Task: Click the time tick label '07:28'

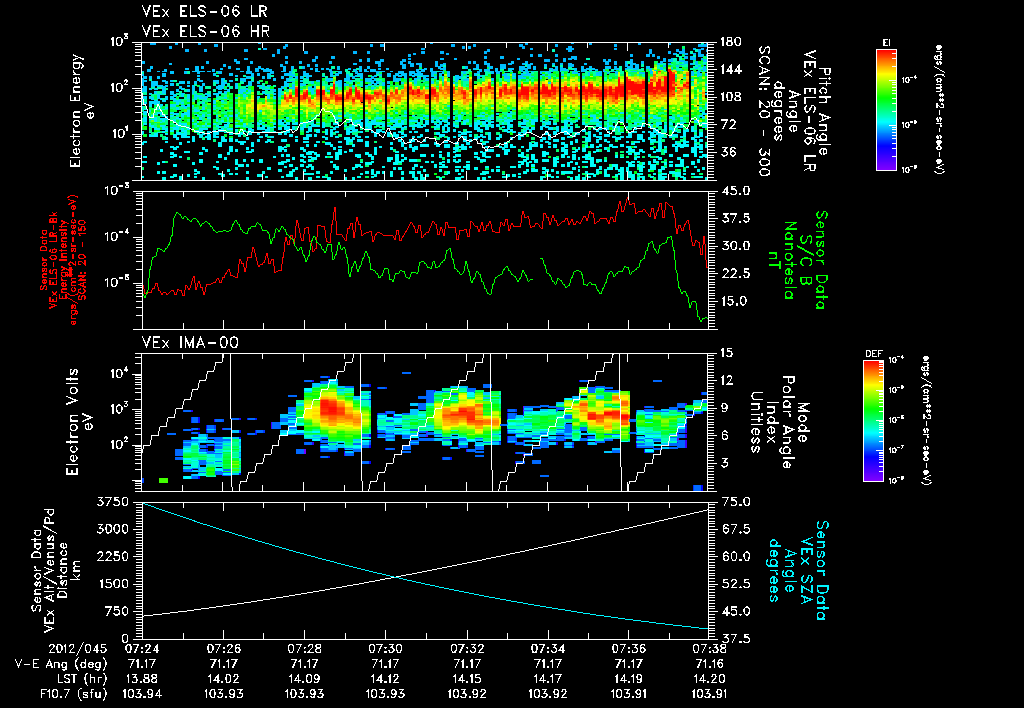Action: [304, 649]
